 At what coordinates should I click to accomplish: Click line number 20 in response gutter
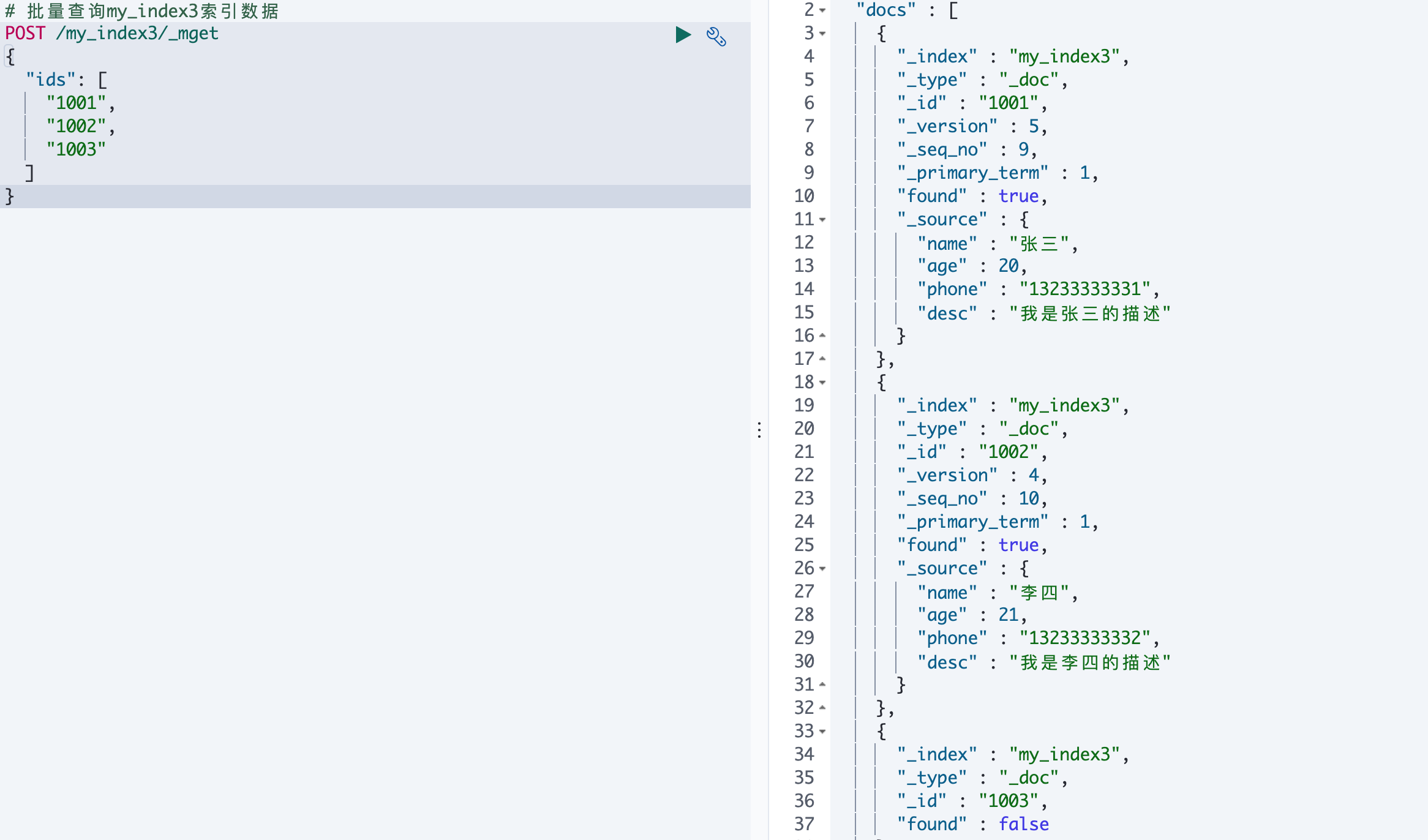click(x=804, y=429)
